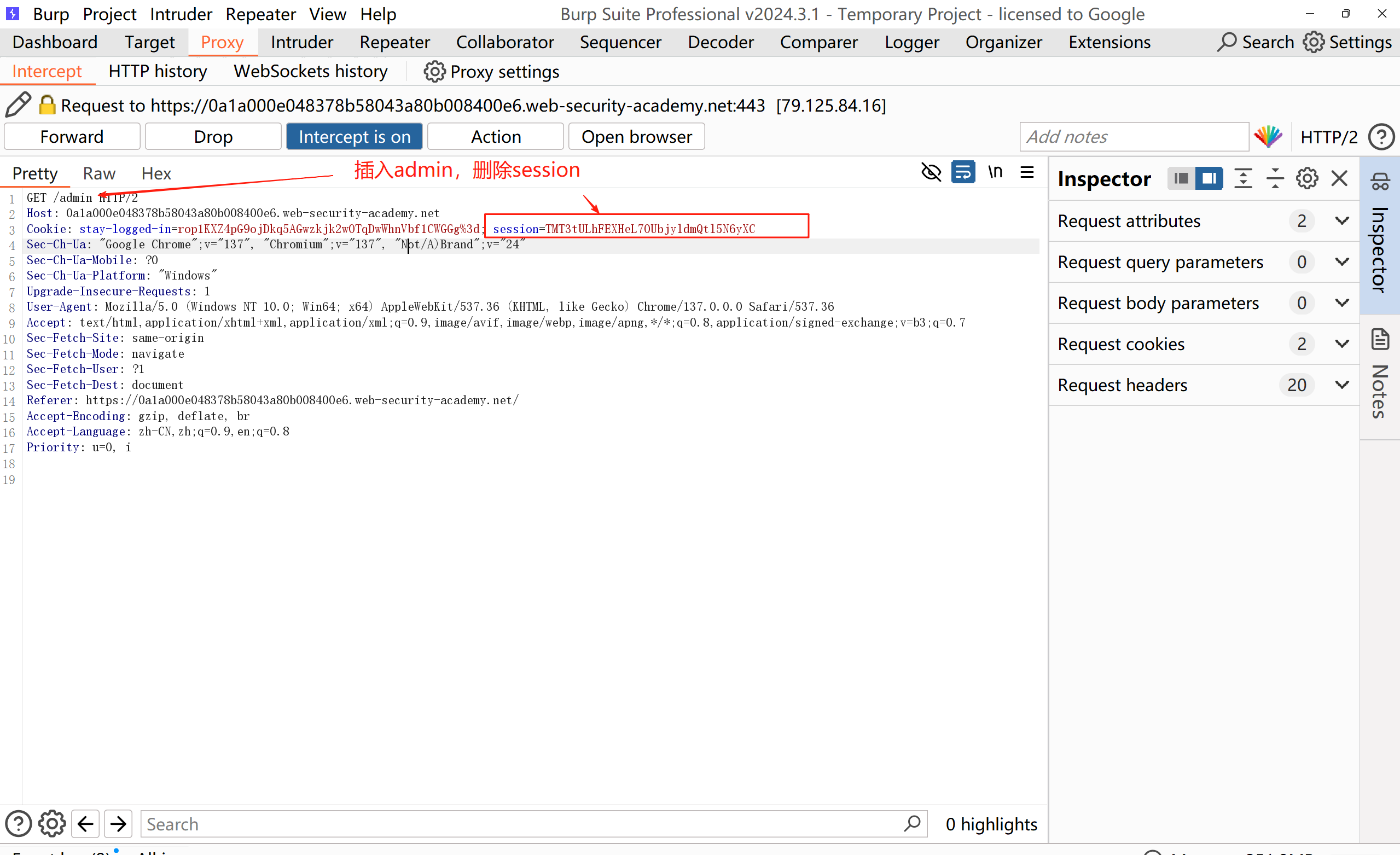Screen dimensions: 1400x855
Task: Click the Add notes input field
Action: 1134,137
